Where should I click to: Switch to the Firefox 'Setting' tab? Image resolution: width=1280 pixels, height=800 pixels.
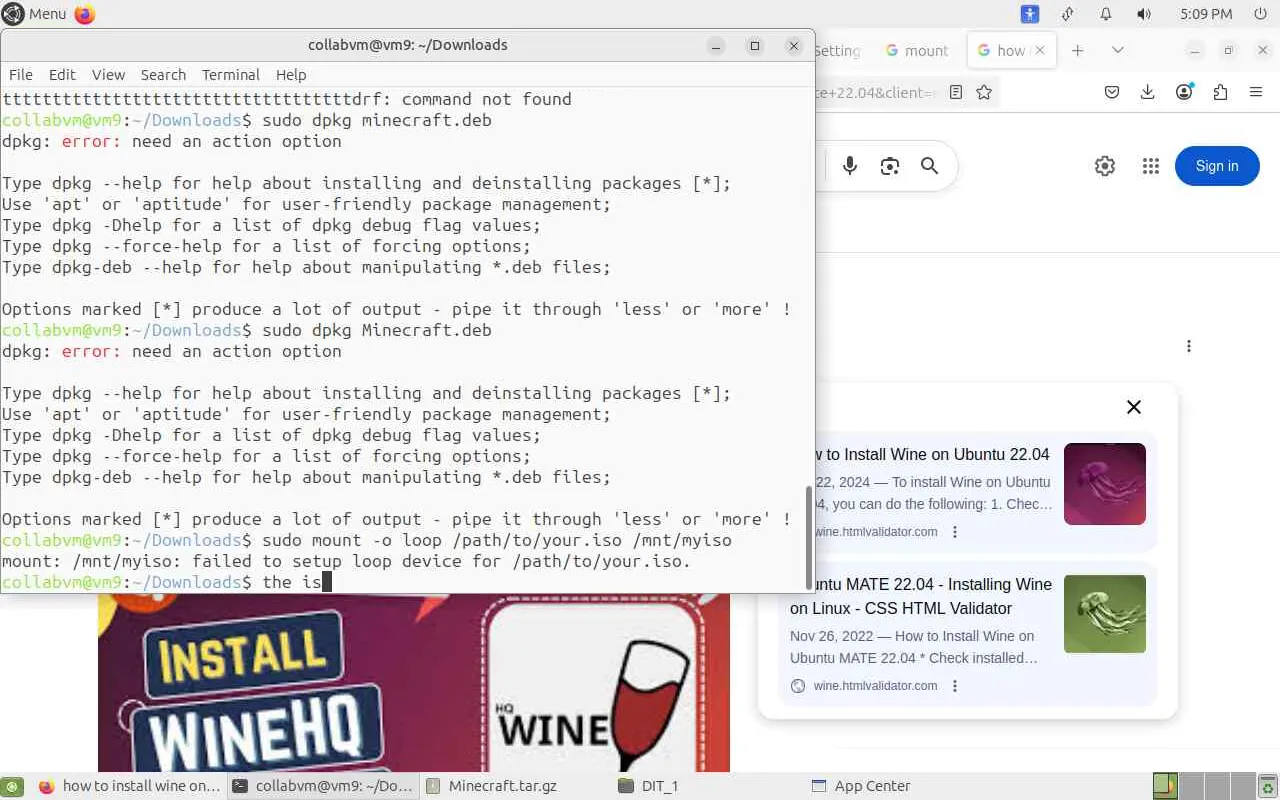[x=838, y=50]
